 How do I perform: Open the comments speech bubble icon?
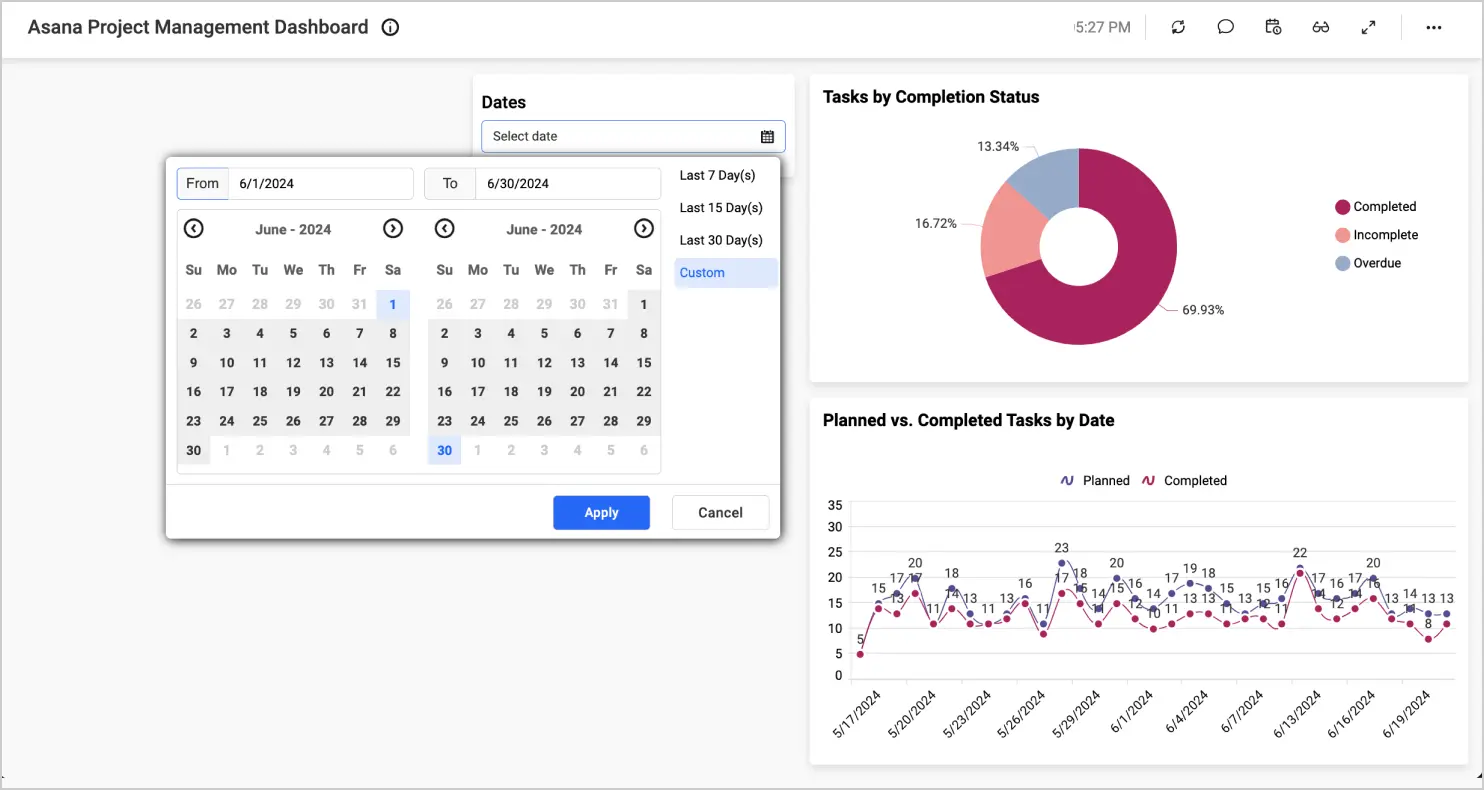pyautogui.click(x=1225, y=28)
